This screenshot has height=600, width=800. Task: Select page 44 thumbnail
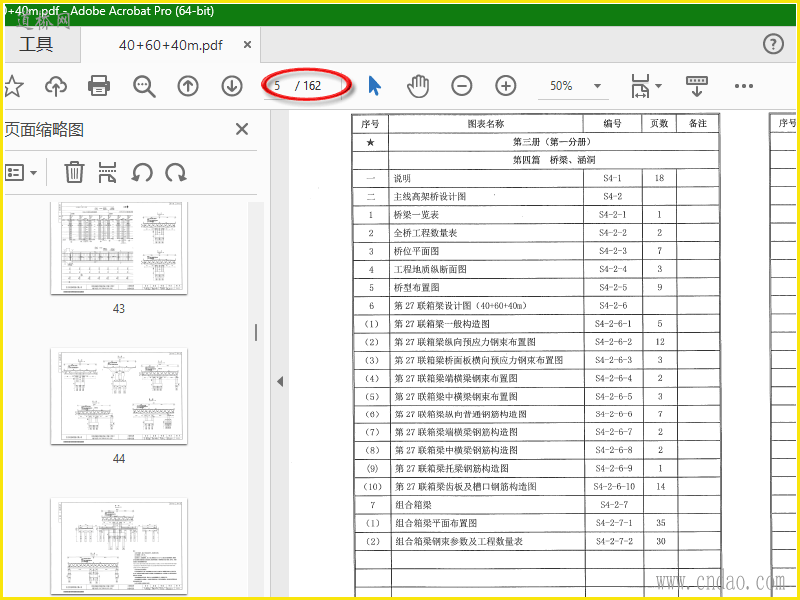click(119, 396)
